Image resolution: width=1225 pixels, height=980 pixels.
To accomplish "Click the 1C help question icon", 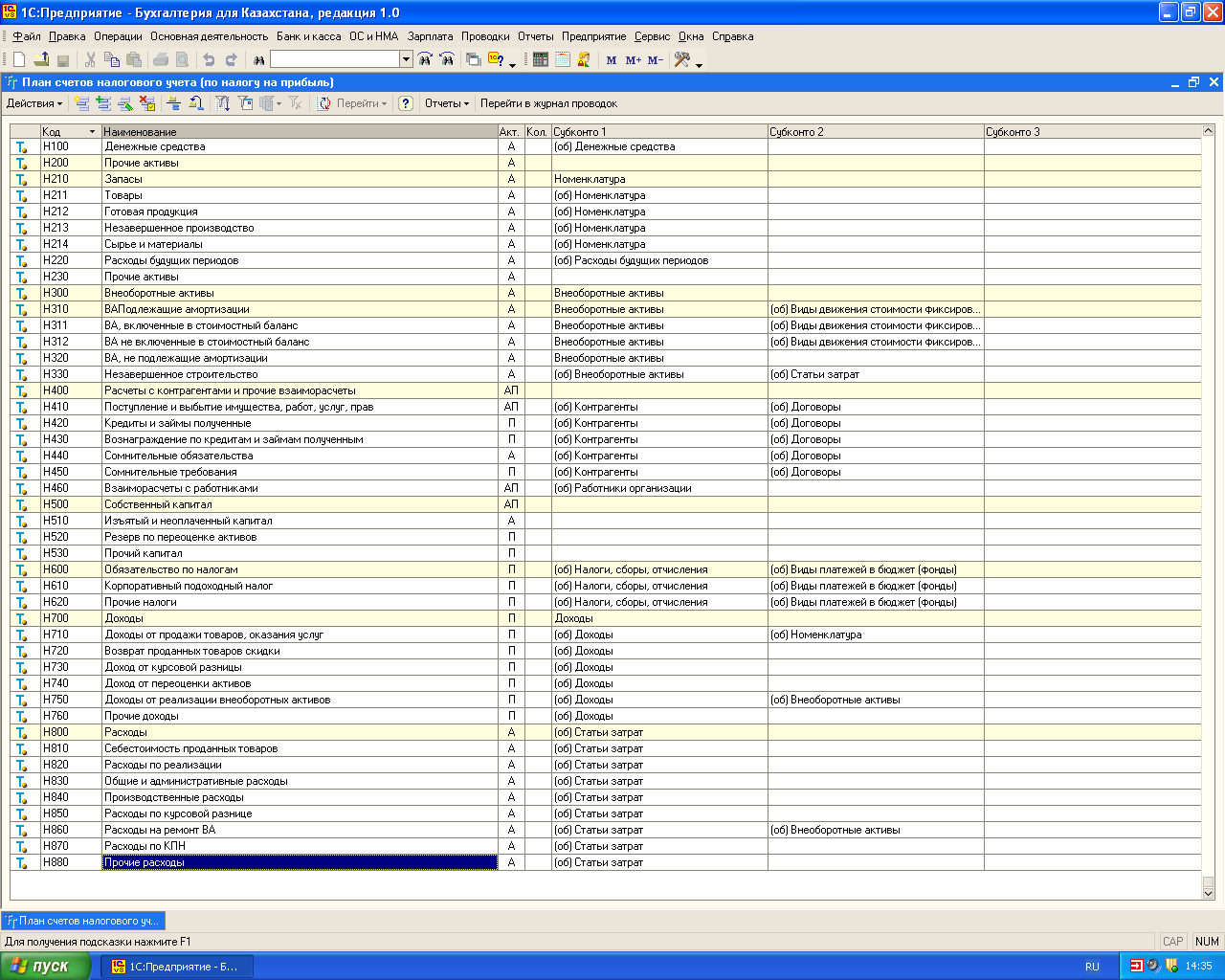I will point(496,59).
